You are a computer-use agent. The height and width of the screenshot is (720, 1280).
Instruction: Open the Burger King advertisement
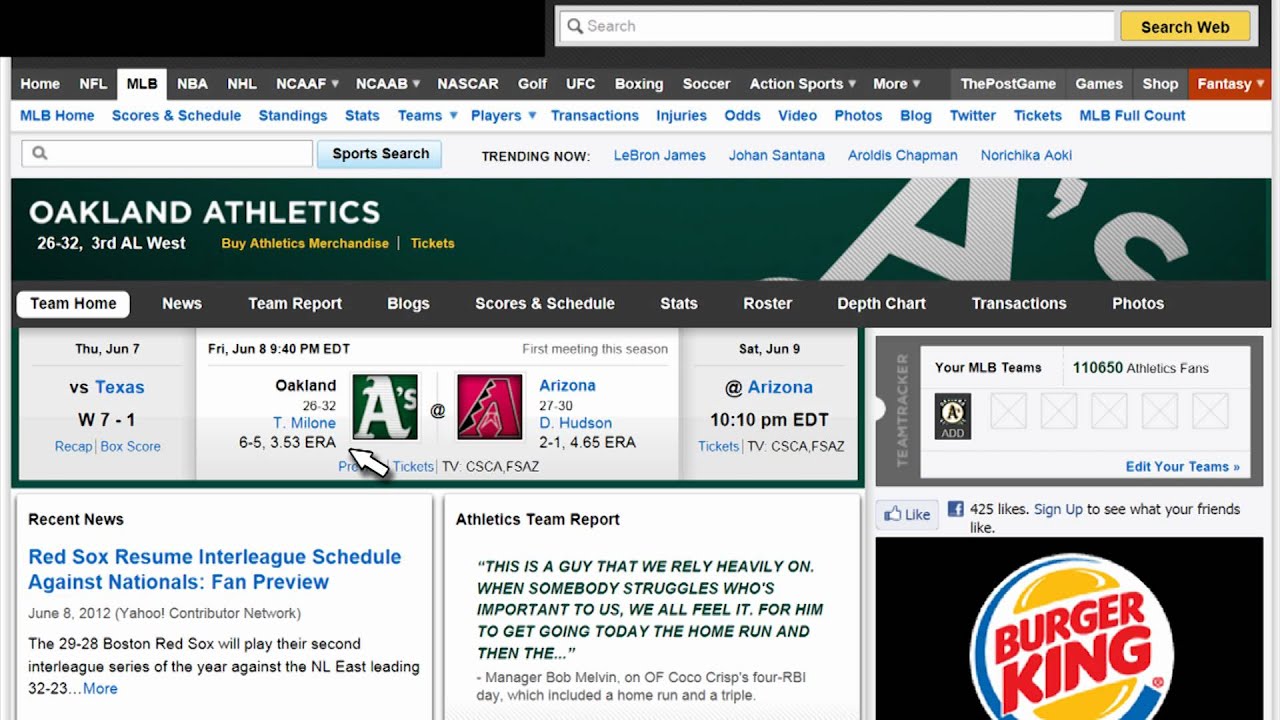tap(1070, 628)
